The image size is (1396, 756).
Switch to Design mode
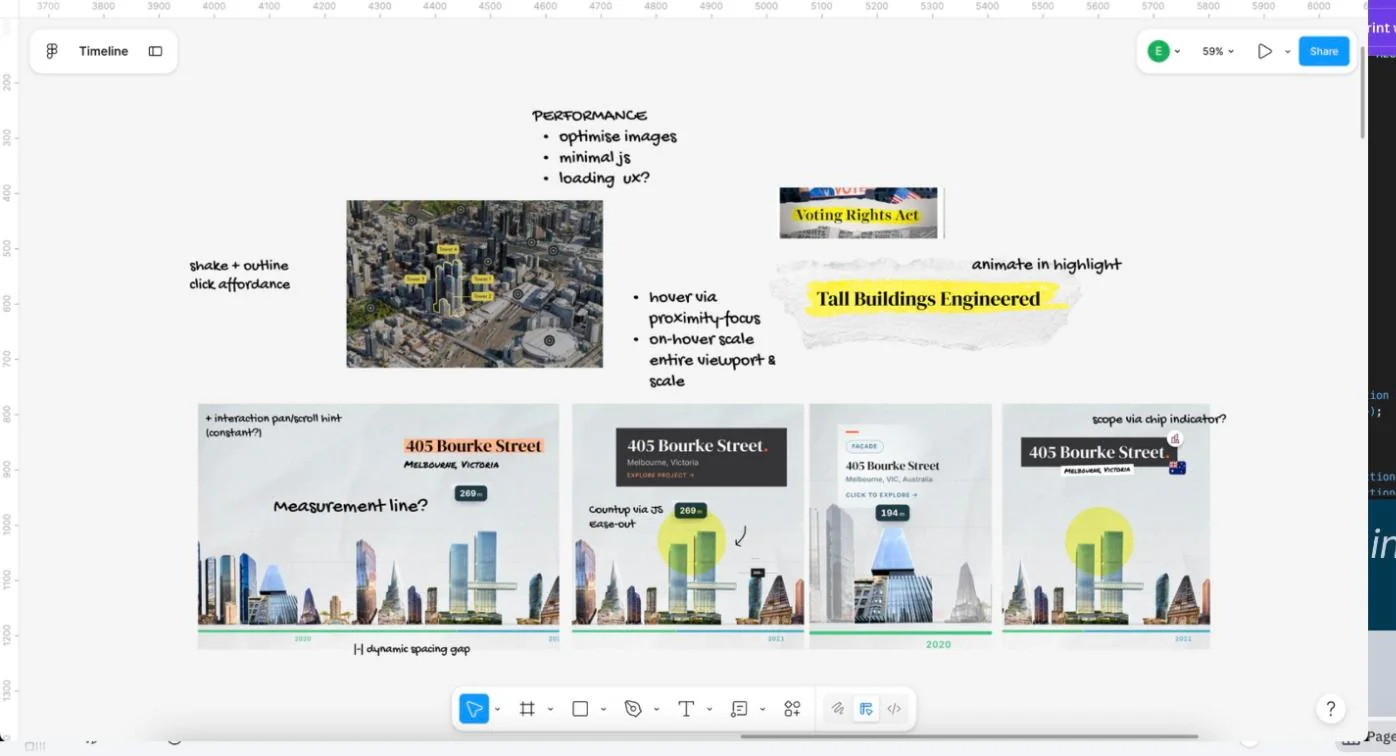pos(866,709)
